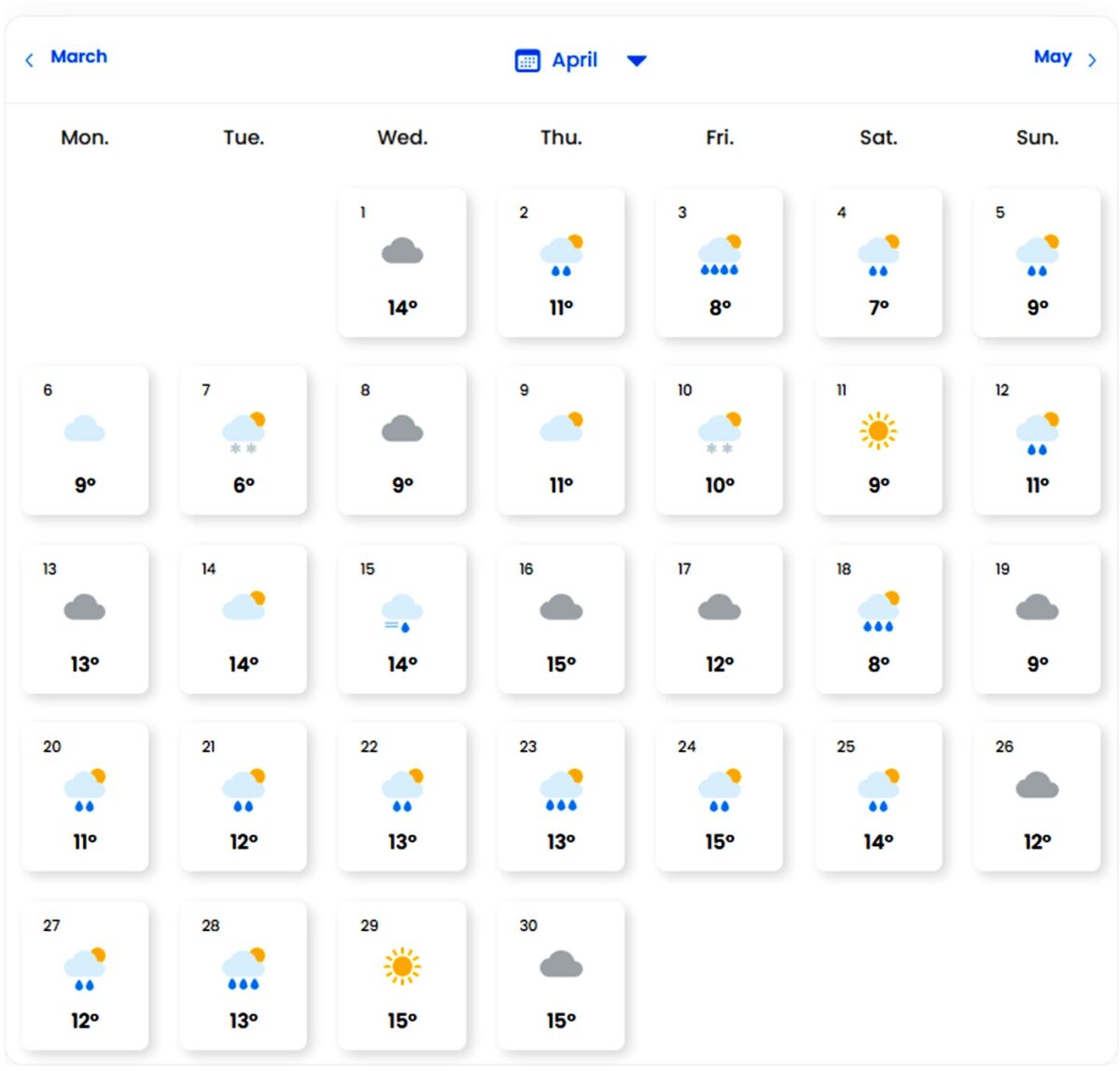1120x1071 pixels.
Task: Select the snow icon on April 10
Action: tap(720, 431)
